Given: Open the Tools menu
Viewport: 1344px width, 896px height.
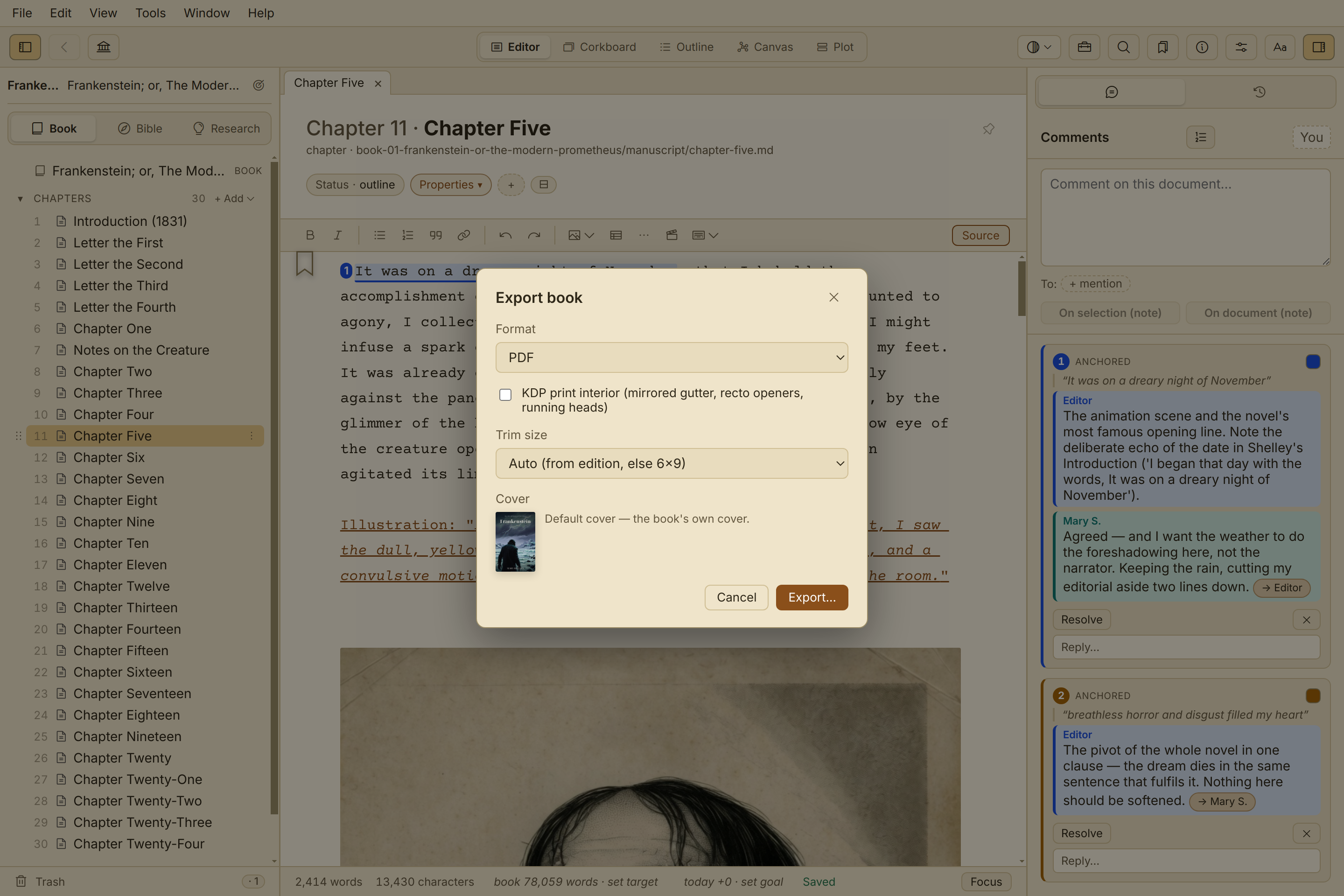Looking at the screenshot, I should 150,13.
